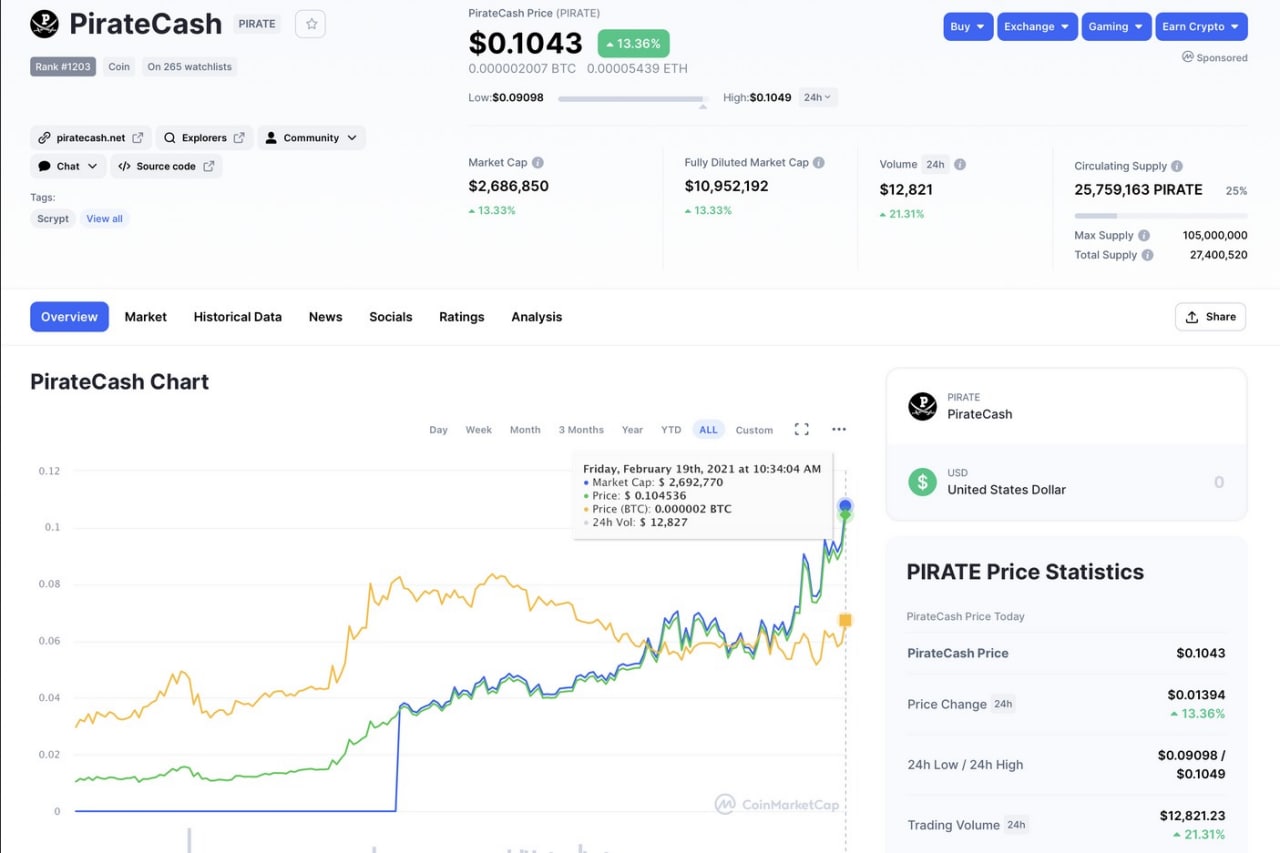
Task: Open Source code external link
Action: [x=166, y=166]
